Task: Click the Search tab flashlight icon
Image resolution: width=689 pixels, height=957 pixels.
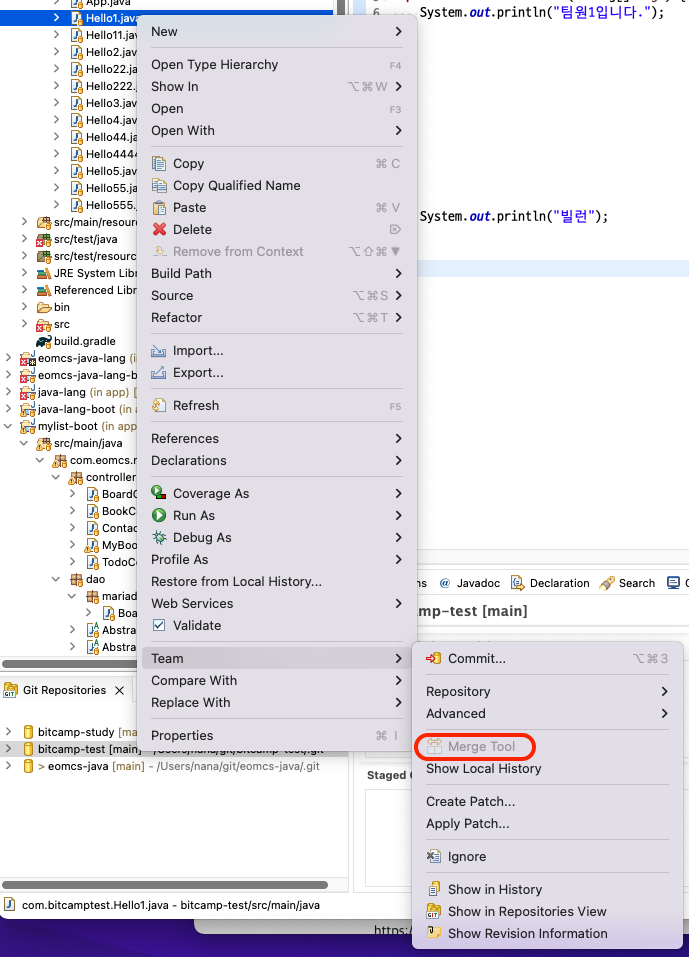Action: pyautogui.click(x=607, y=583)
